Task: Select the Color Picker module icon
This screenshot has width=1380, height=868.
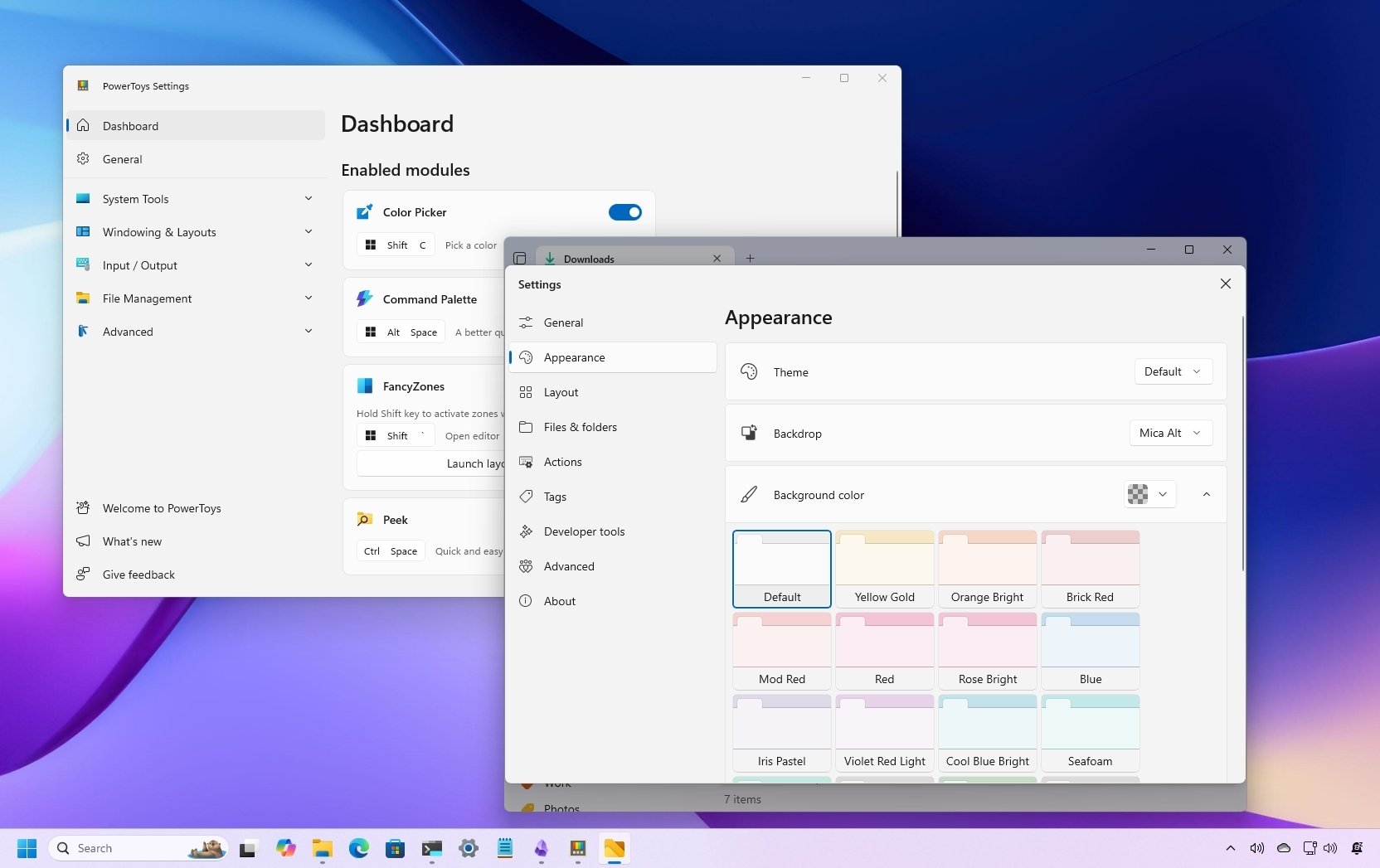Action: point(364,211)
